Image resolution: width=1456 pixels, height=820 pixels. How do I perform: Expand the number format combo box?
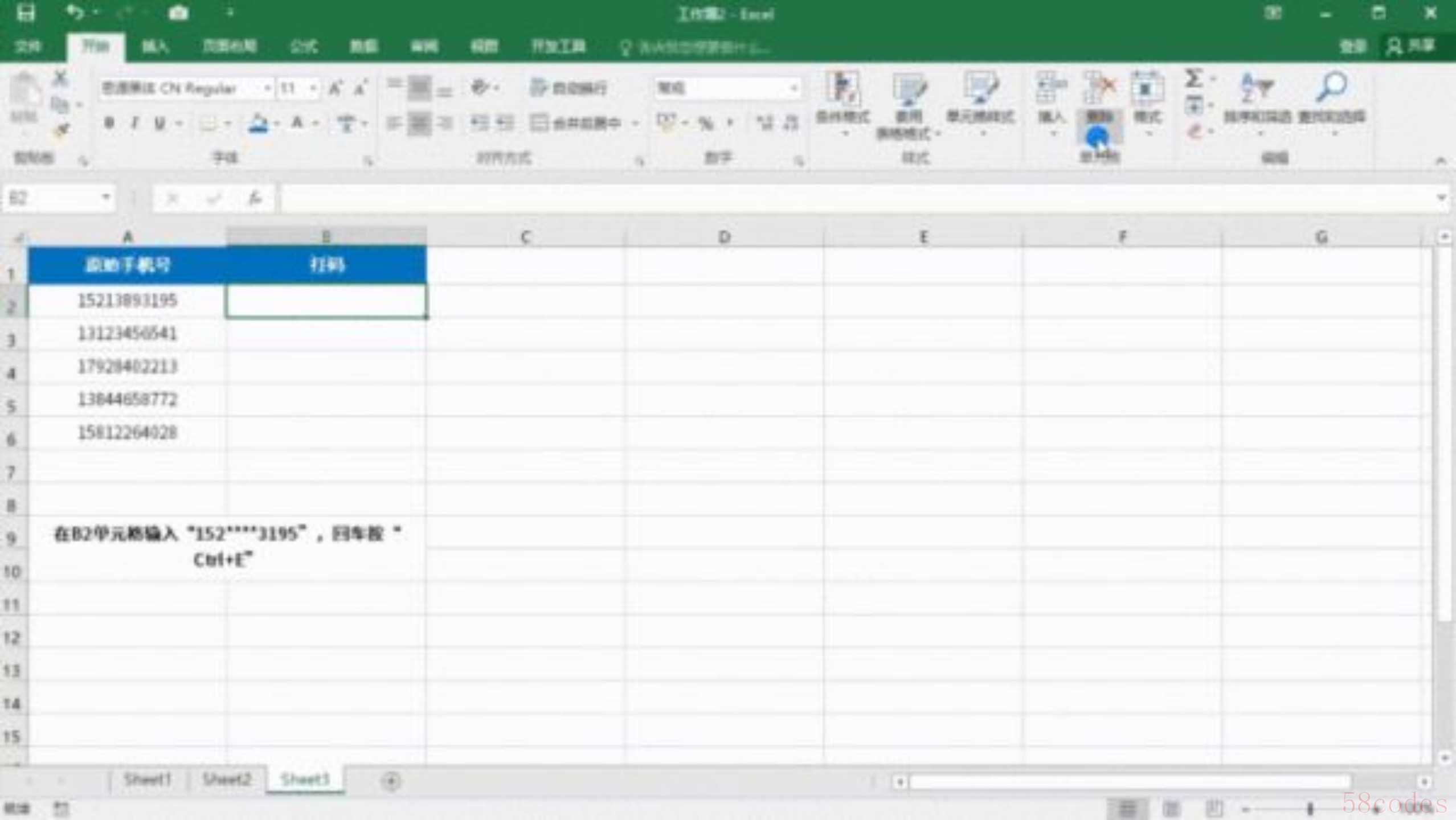pyautogui.click(x=793, y=88)
